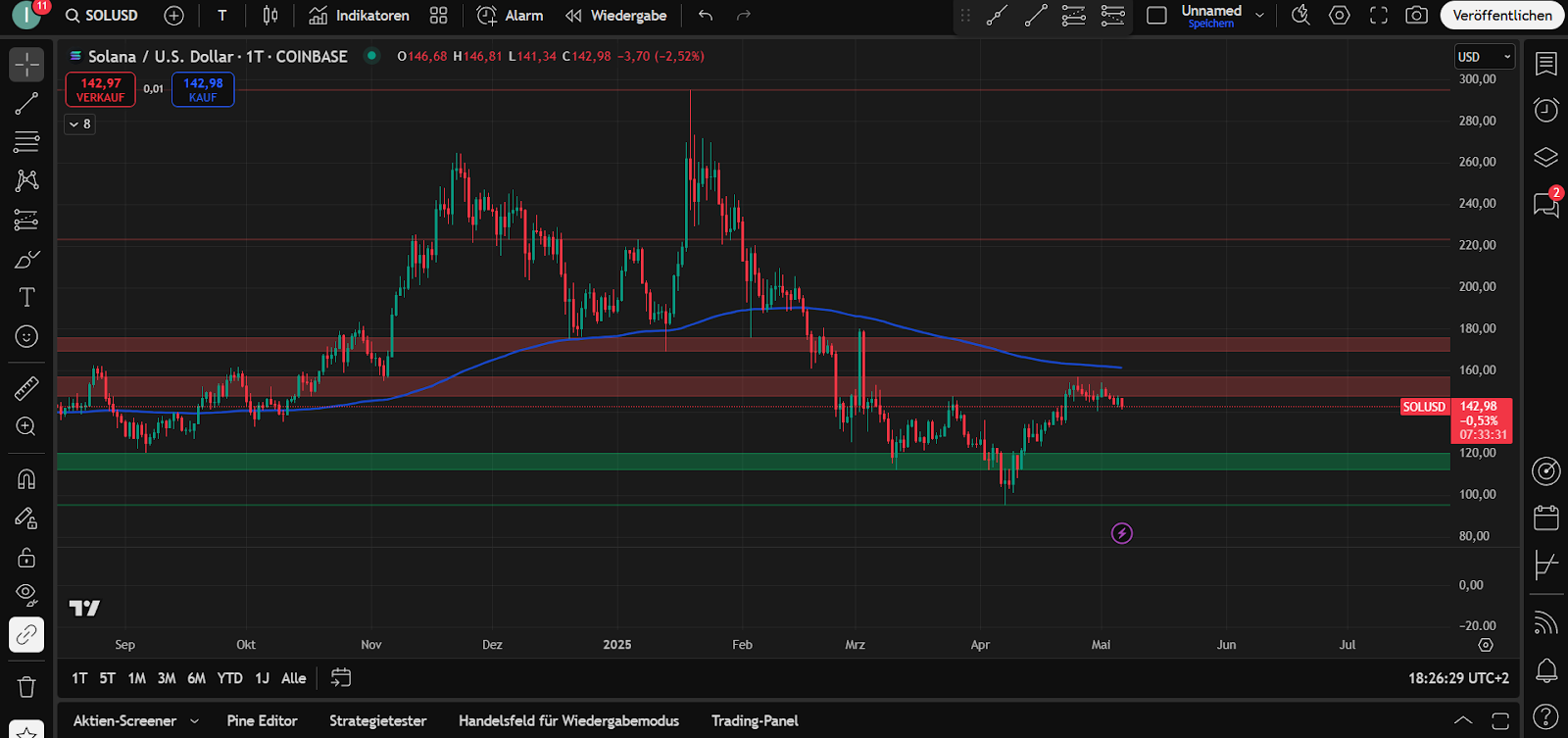Activate the magnet mode icon
The image size is (1568, 738).
point(26,478)
